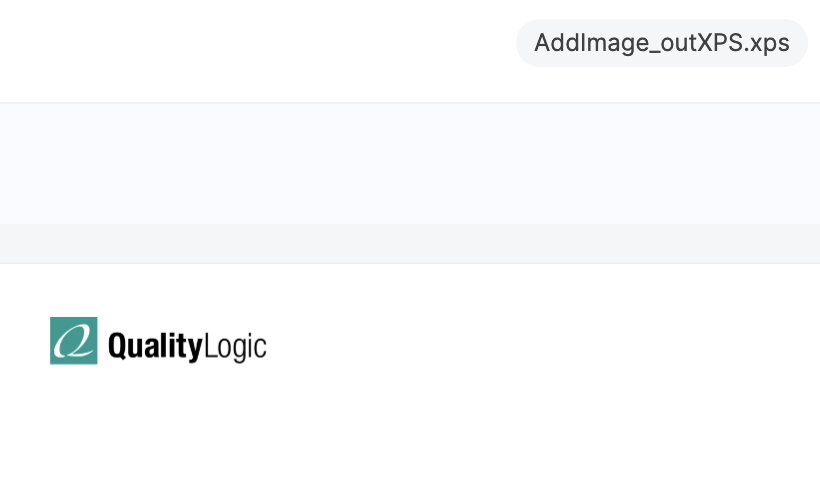Click the empty header area left of file chip
The width and height of the screenshot is (820, 500).
pos(250,45)
